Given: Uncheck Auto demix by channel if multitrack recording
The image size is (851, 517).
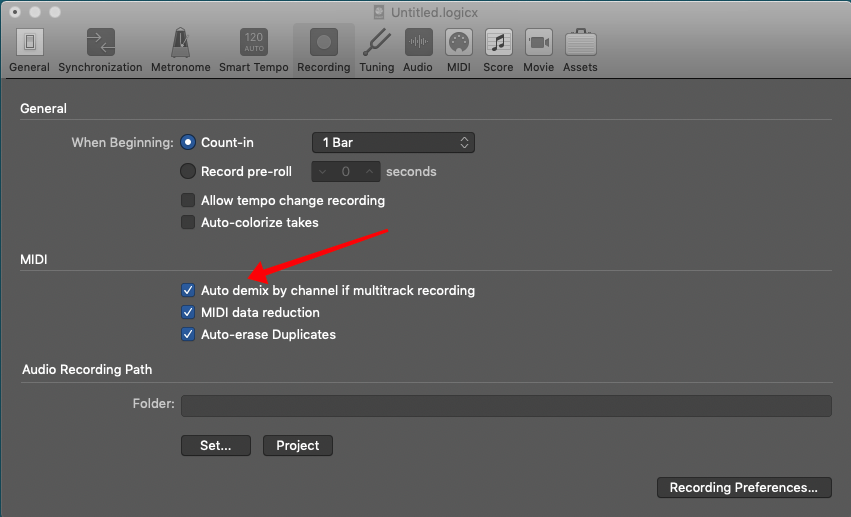Looking at the screenshot, I should coord(188,290).
